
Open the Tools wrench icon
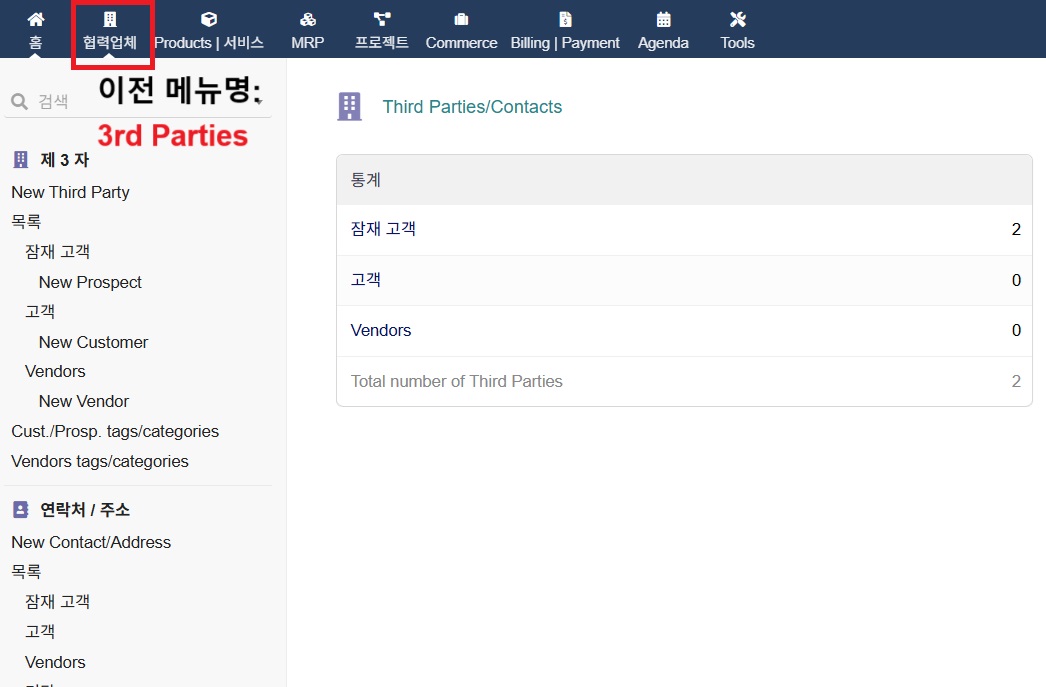(738, 19)
